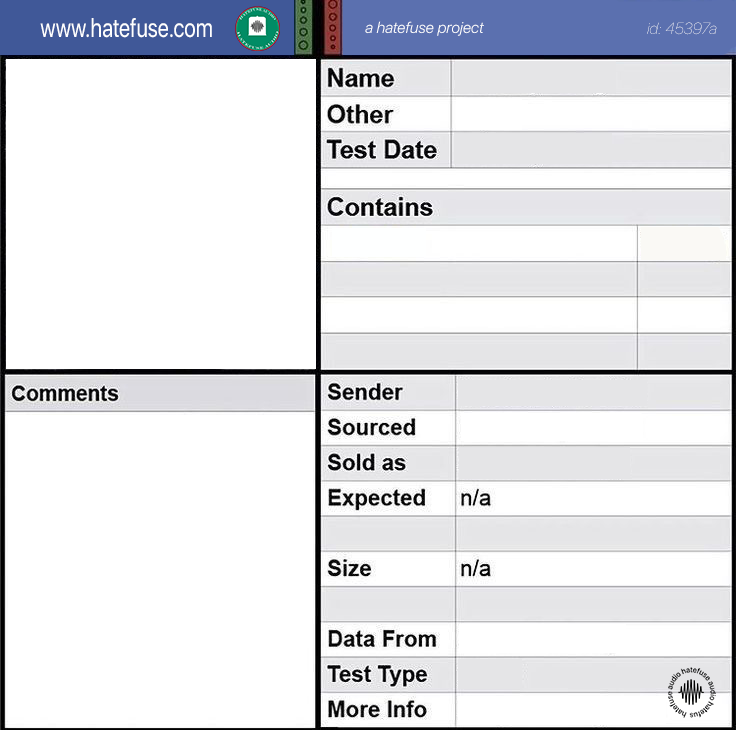Click the Name value field
736x730 pixels.
click(590, 78)
